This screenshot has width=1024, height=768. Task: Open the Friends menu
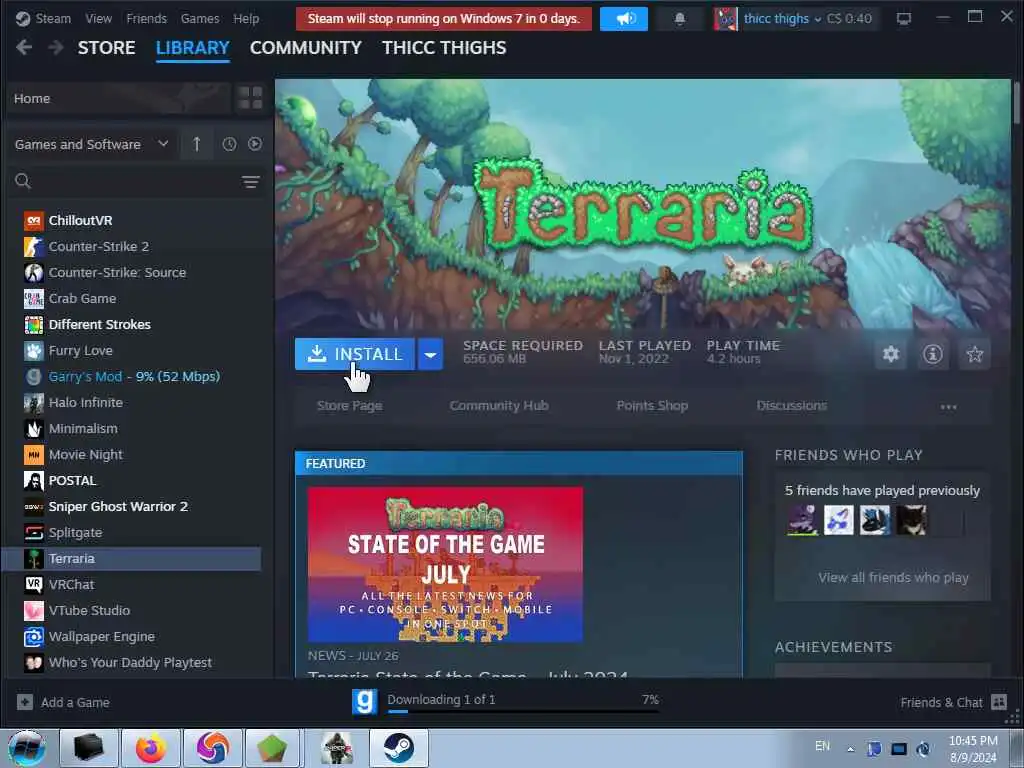pyautogui.click(x=146, y=18)
